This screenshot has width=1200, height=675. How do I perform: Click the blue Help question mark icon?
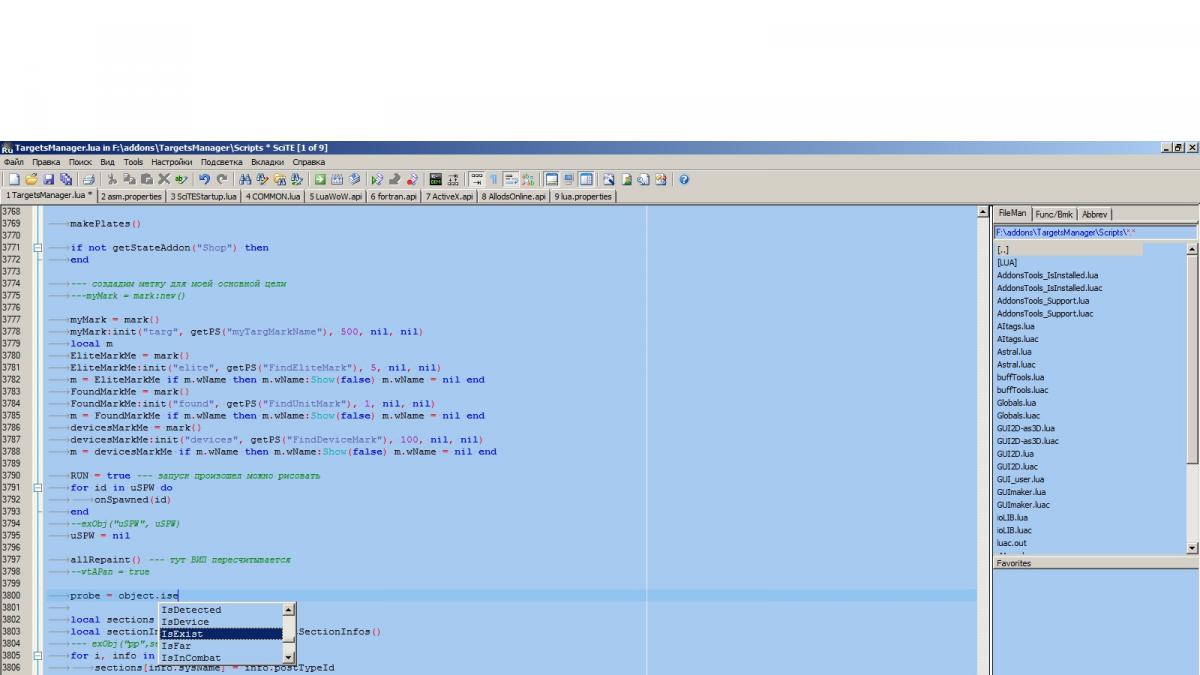click(684, 180)
